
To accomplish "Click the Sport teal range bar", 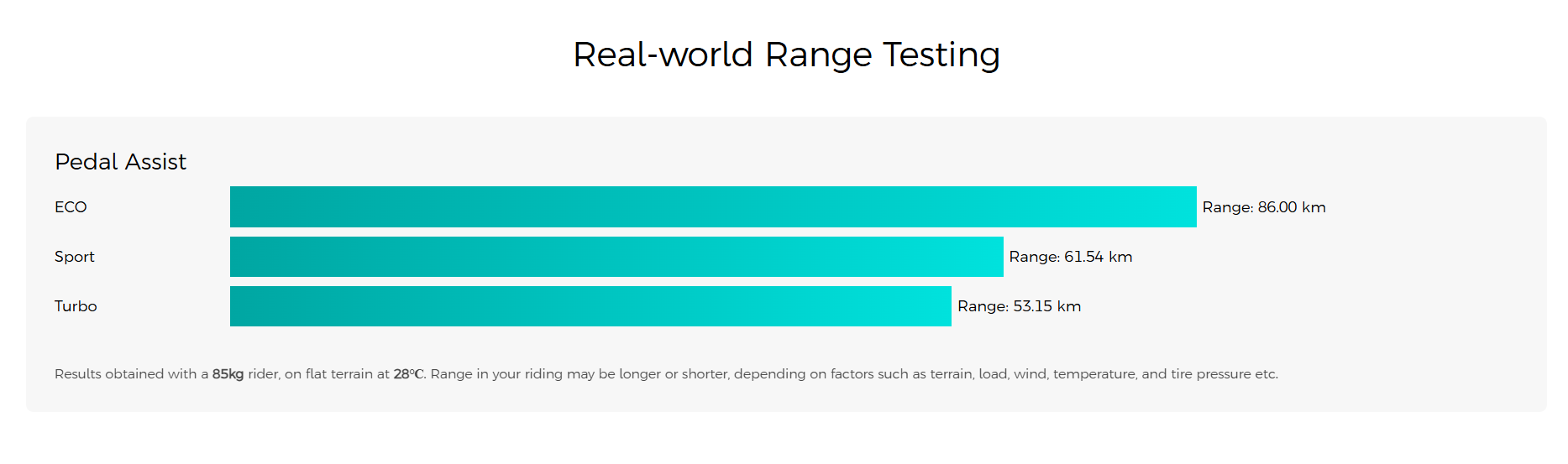I will [616, 257].
